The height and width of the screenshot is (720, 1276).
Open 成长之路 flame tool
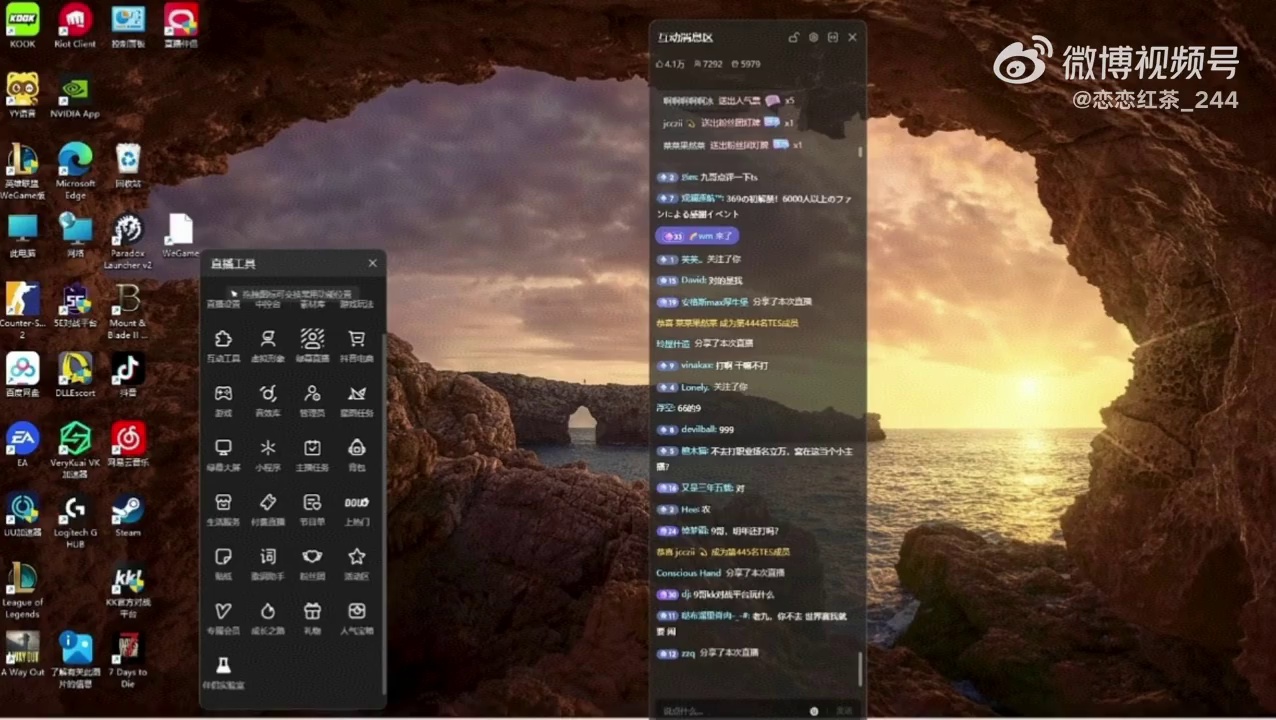coord(268,617)
